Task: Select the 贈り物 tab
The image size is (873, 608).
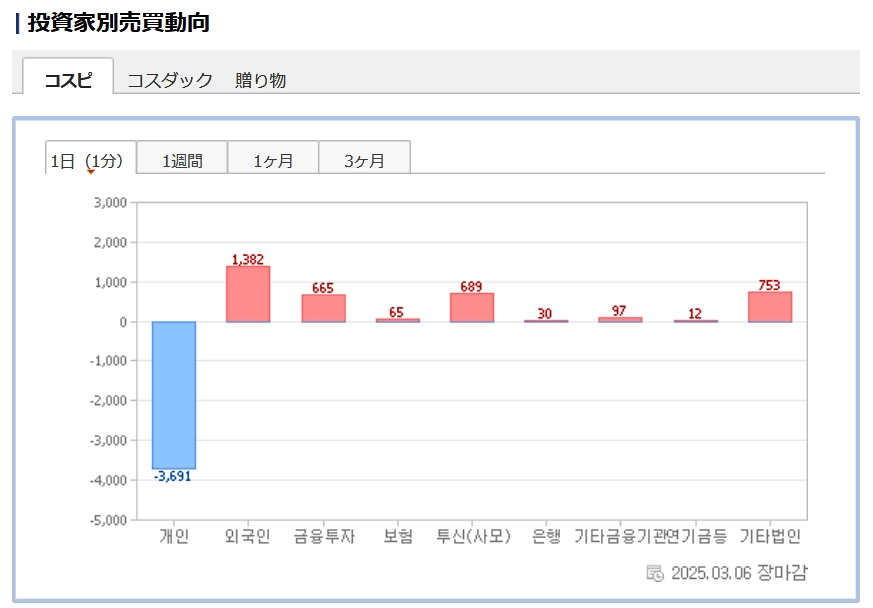Action: pos(261,80)
